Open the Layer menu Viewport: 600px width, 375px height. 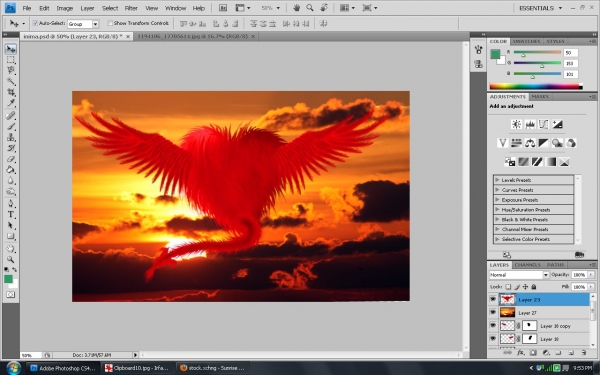point(87,8)
